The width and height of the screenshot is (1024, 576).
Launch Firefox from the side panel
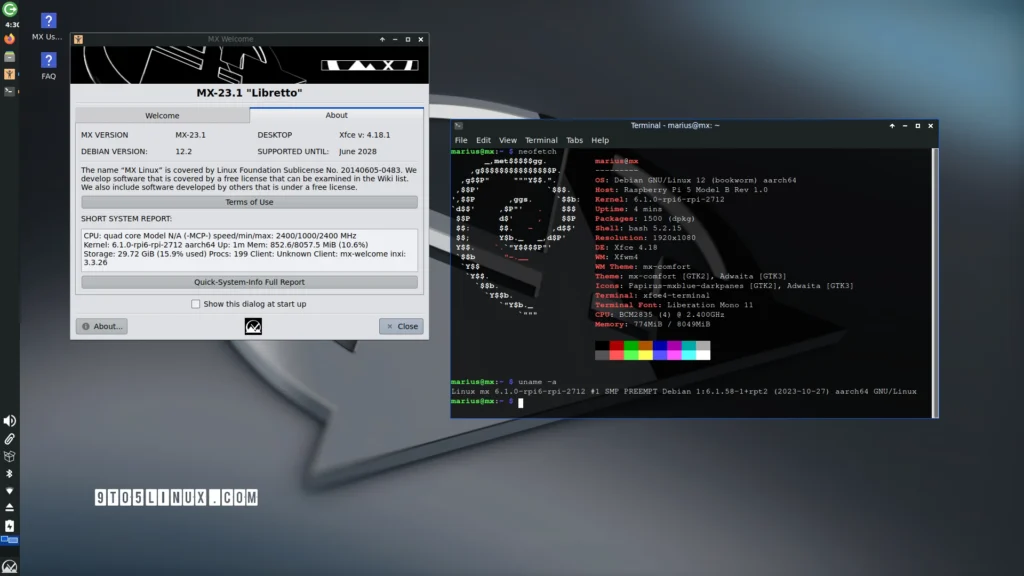coord(9,39)
